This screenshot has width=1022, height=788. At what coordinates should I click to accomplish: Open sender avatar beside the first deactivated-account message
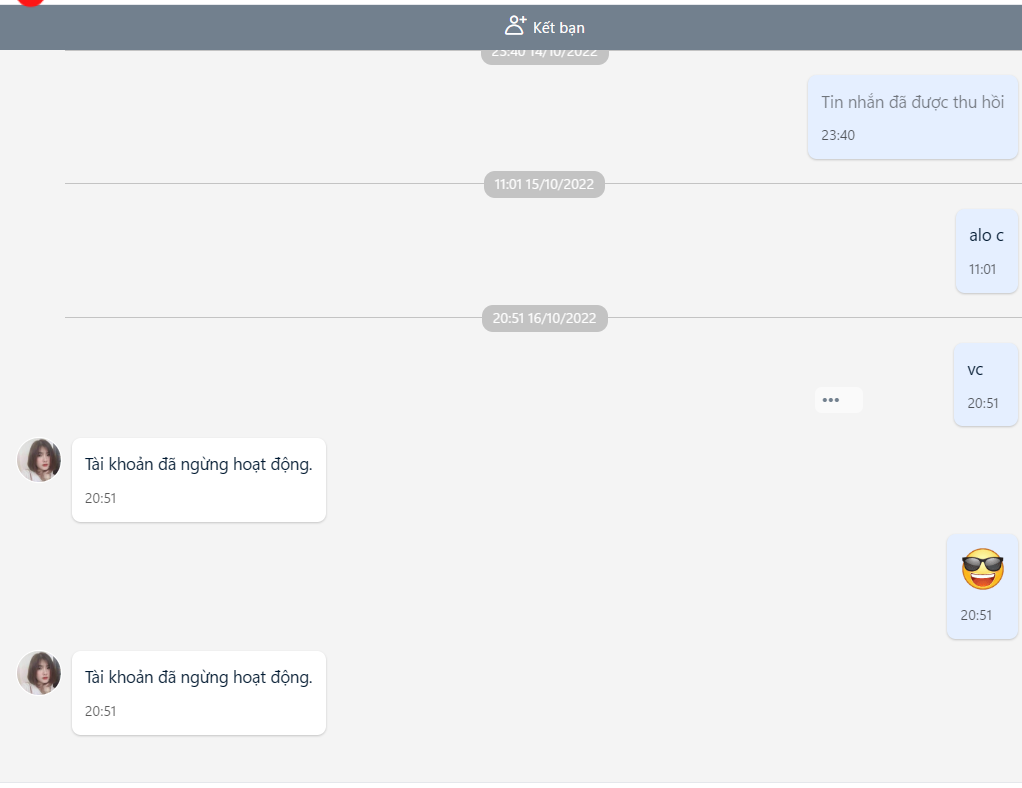(x=39, y=460)
